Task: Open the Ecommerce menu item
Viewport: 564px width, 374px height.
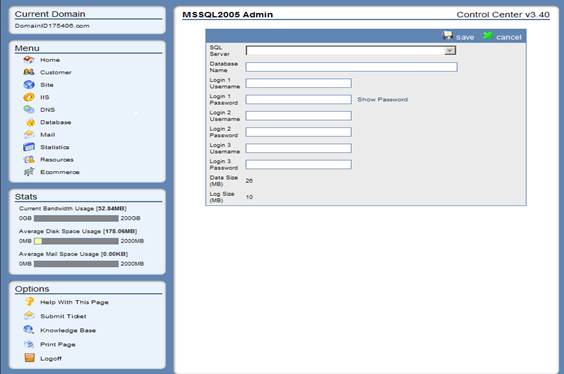Action: click(x=60, y=172)
